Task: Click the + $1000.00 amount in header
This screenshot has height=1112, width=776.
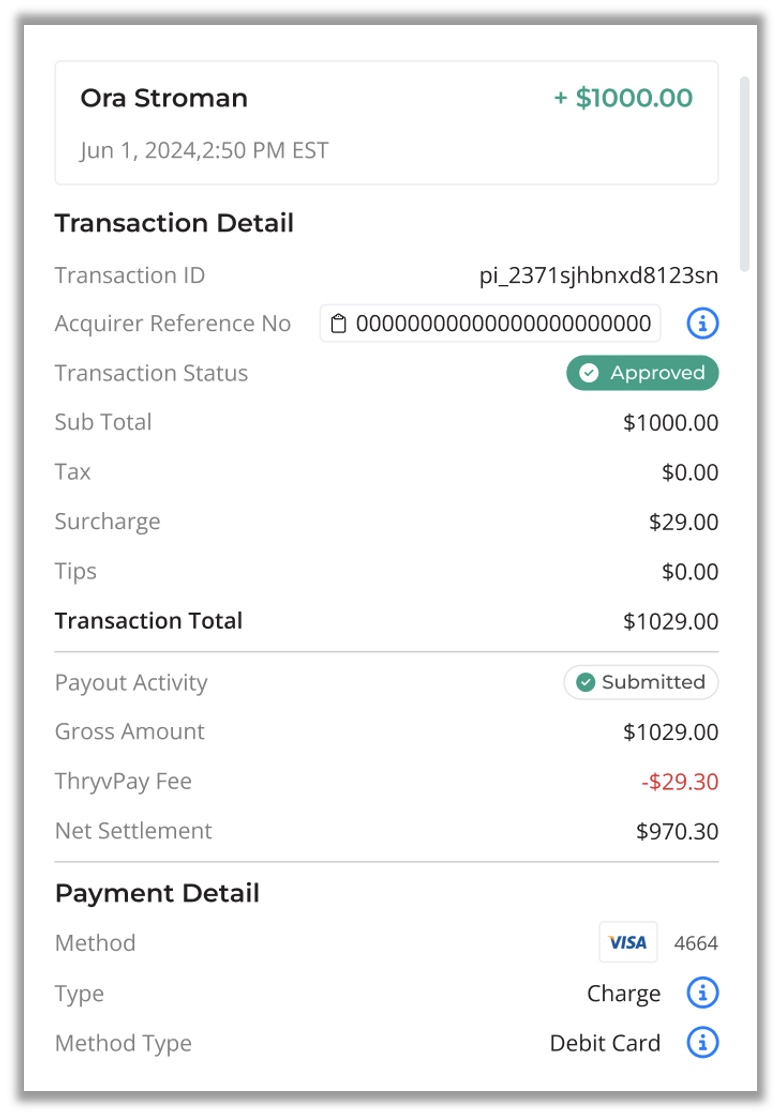Action: [x=623, y=98]
